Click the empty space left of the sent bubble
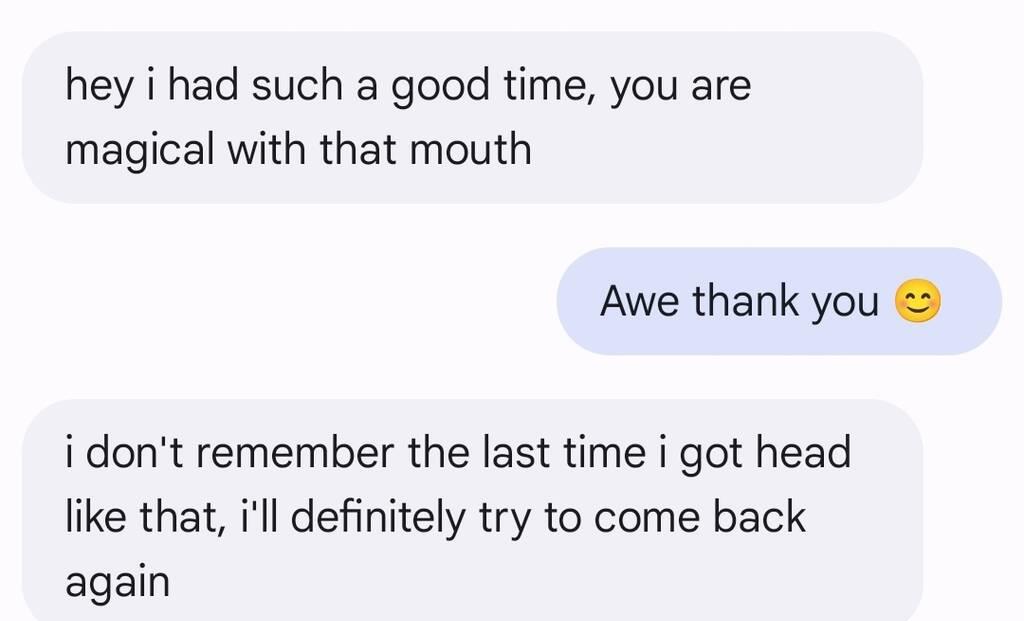Viewport: 1024px width, 621px height. click(280, 301)
